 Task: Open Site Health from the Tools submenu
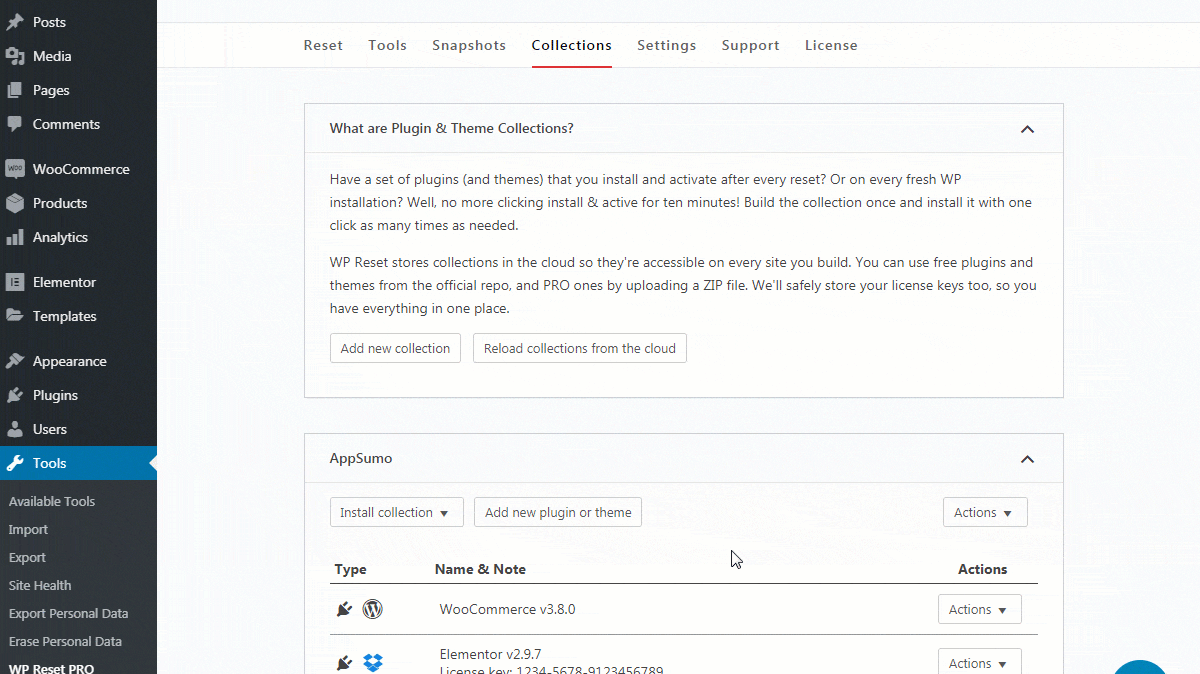tap(39, 585)
